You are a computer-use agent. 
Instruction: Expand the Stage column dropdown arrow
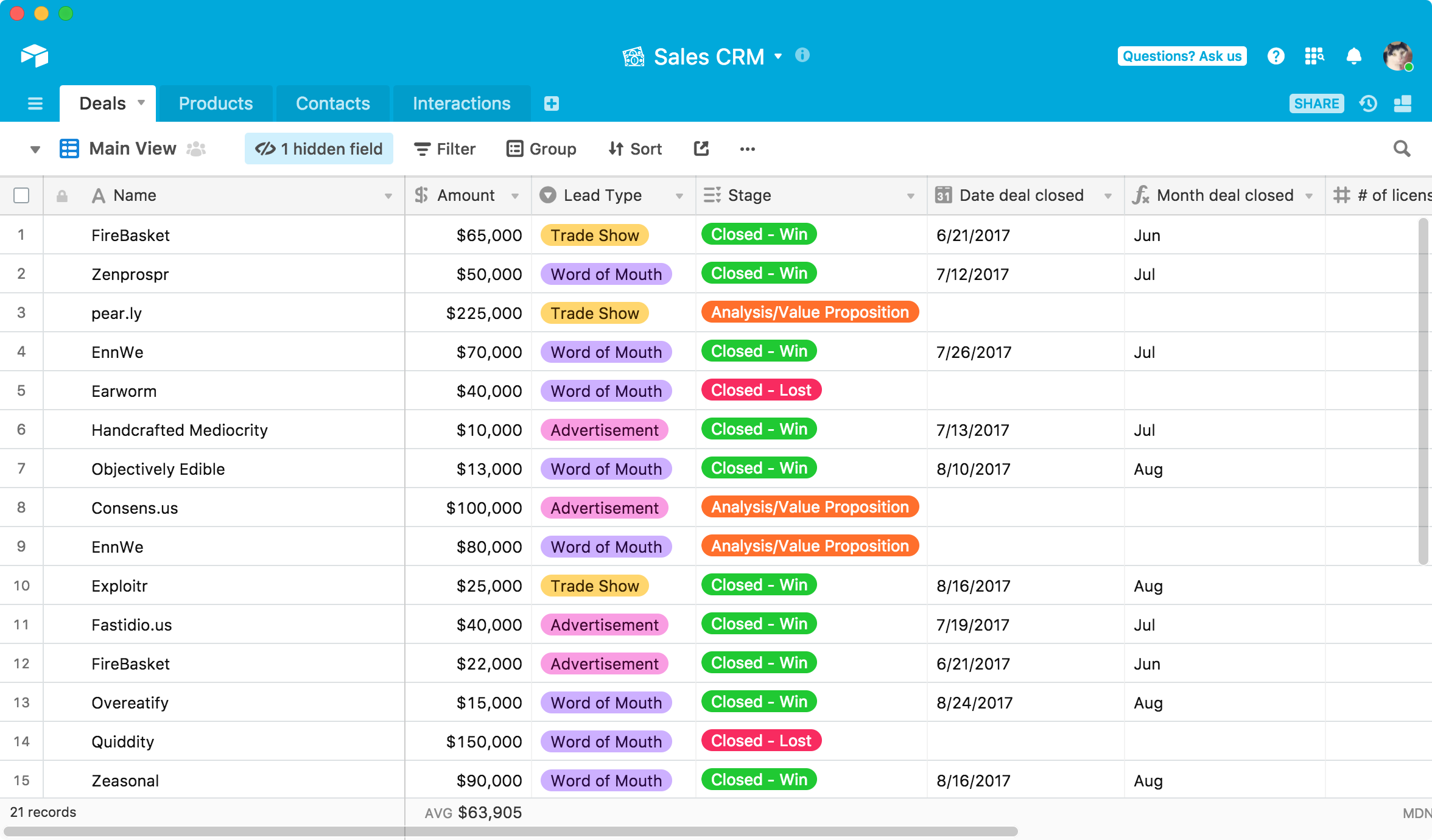909,196
